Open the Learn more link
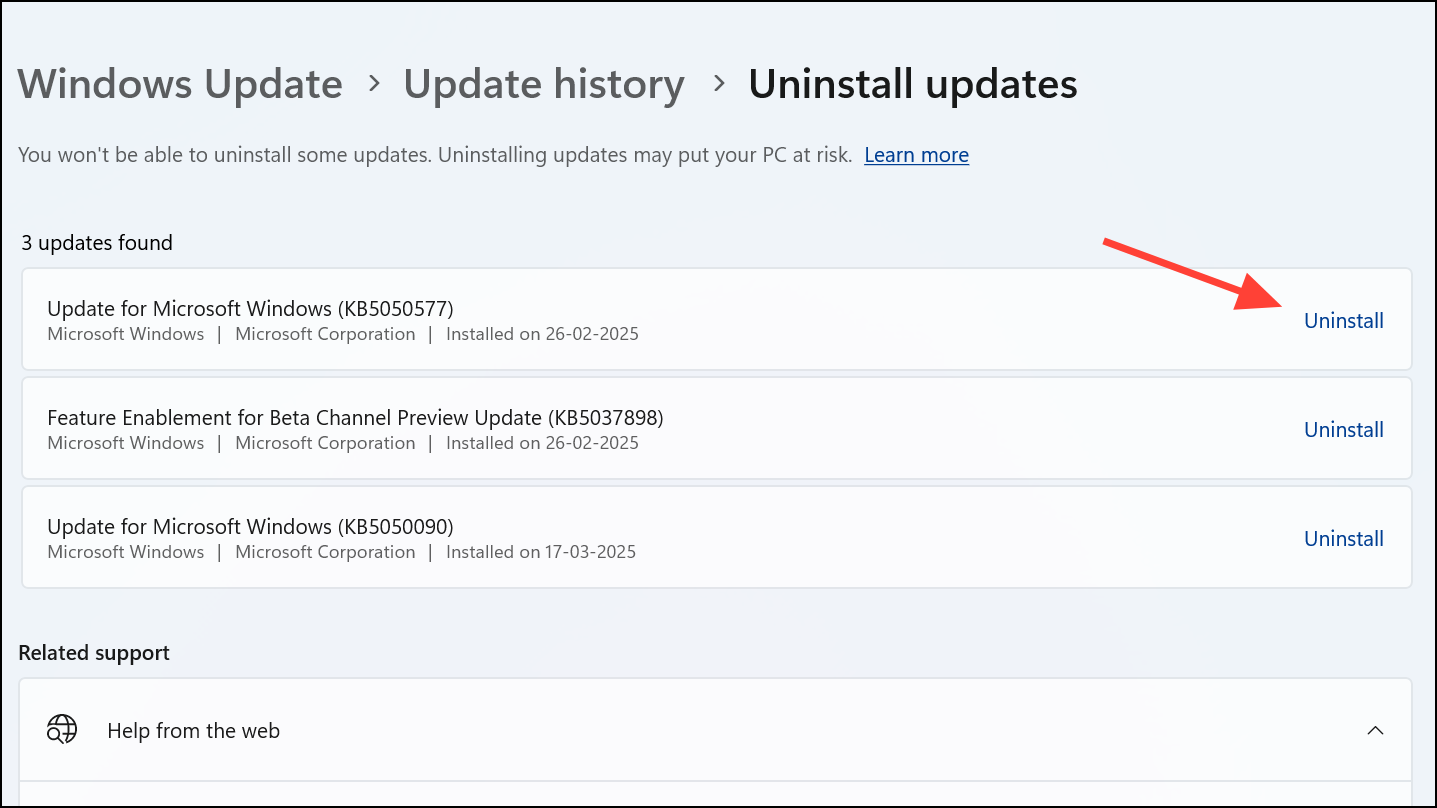This screenshot has width=1437, height=808. [x=916, y=155]
